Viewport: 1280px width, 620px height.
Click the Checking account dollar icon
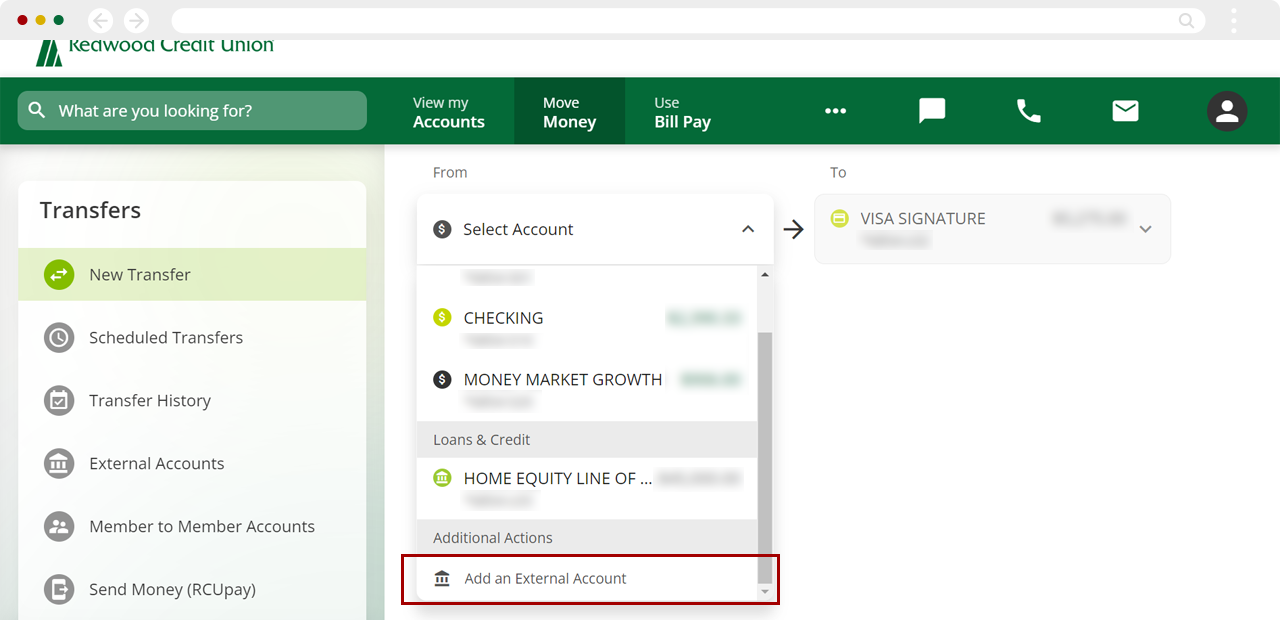[442, 318]
